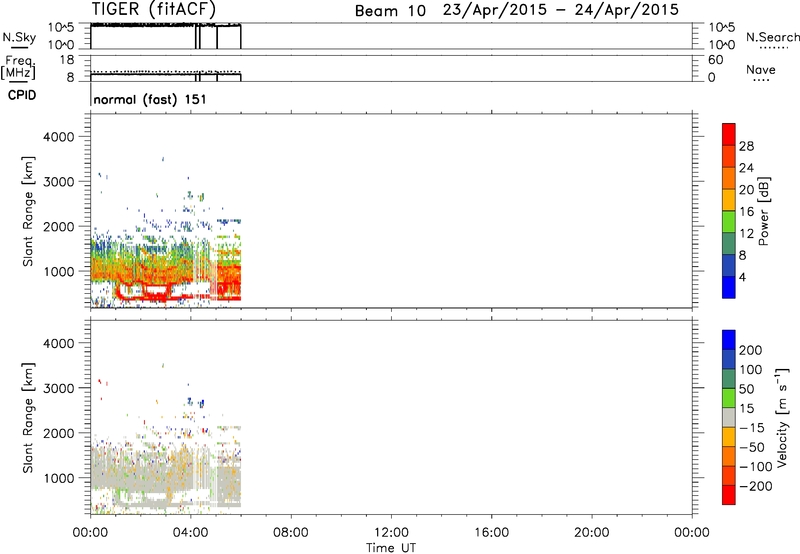
Task: Click the 'TIGER (fitACF)' title text
Action: click(x=154, y=9)
